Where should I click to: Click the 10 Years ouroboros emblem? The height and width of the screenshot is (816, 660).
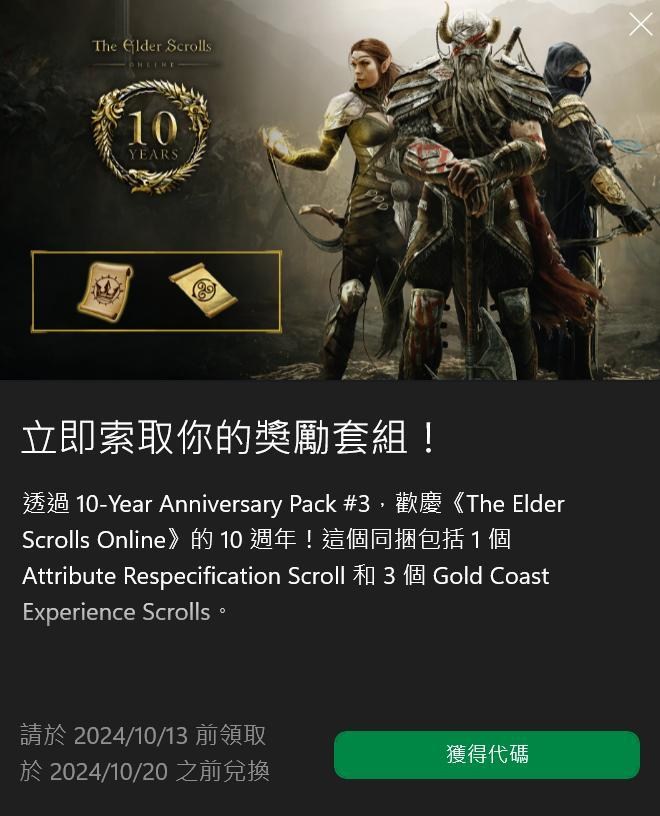click(x=151, y=136)
